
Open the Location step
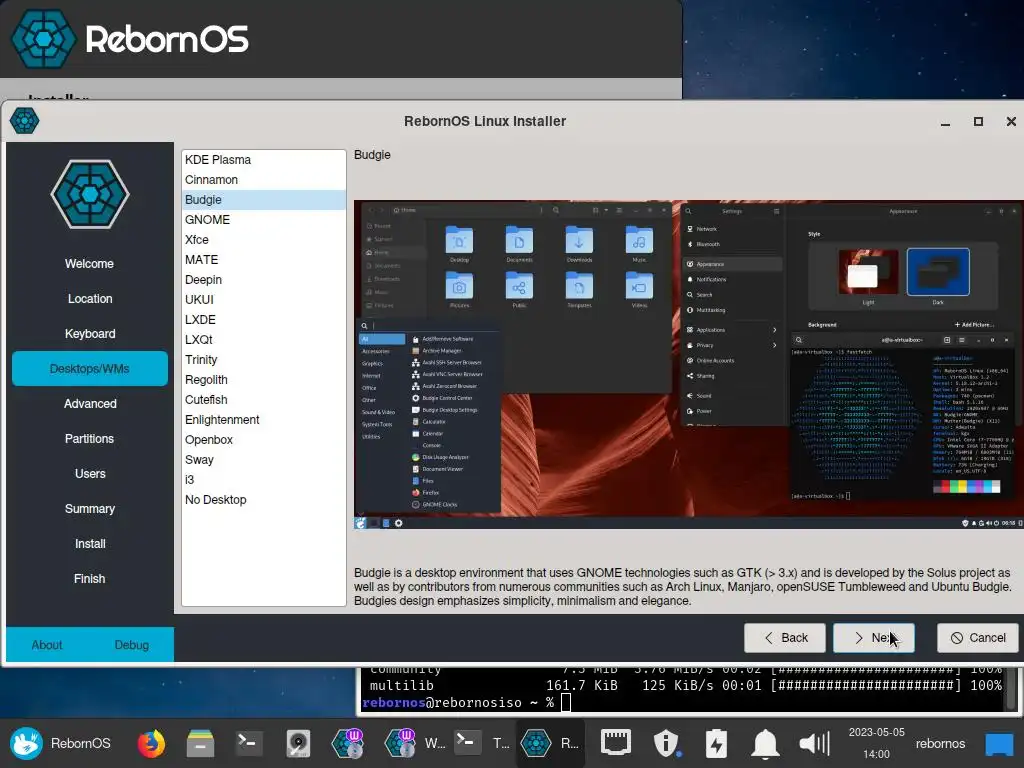(89, 299)
